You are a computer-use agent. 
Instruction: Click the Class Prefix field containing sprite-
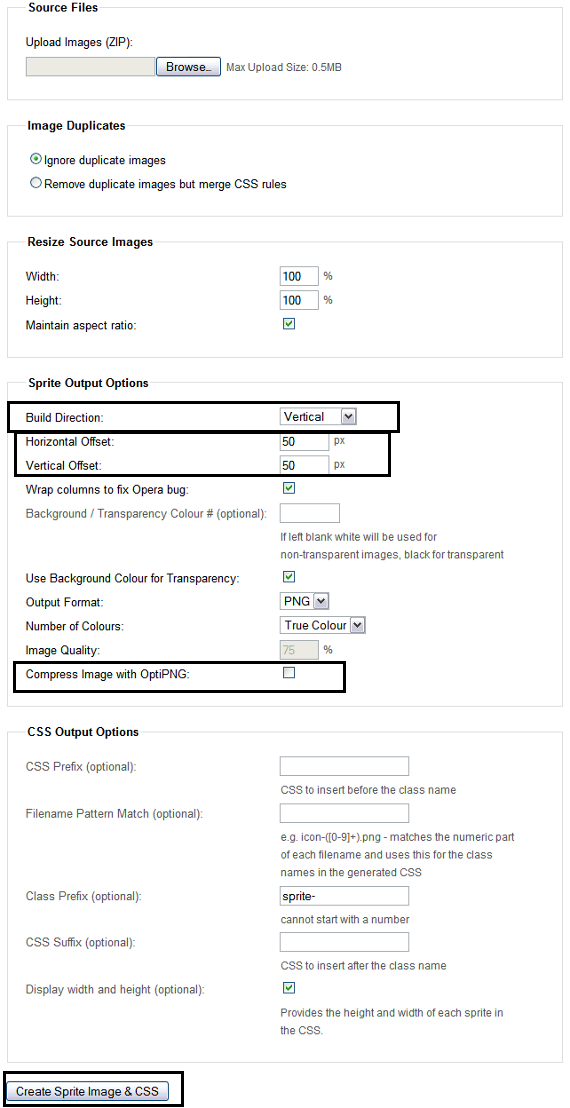[345, 896]
